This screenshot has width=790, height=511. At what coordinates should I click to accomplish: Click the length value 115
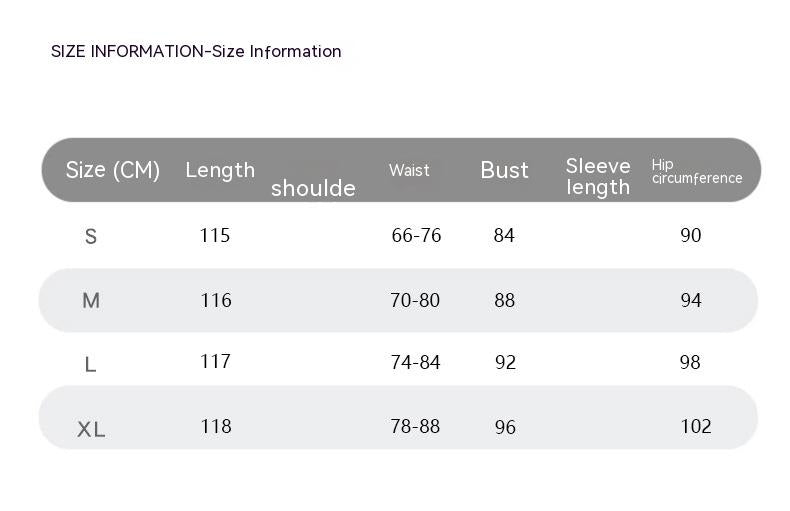(215, 235)
